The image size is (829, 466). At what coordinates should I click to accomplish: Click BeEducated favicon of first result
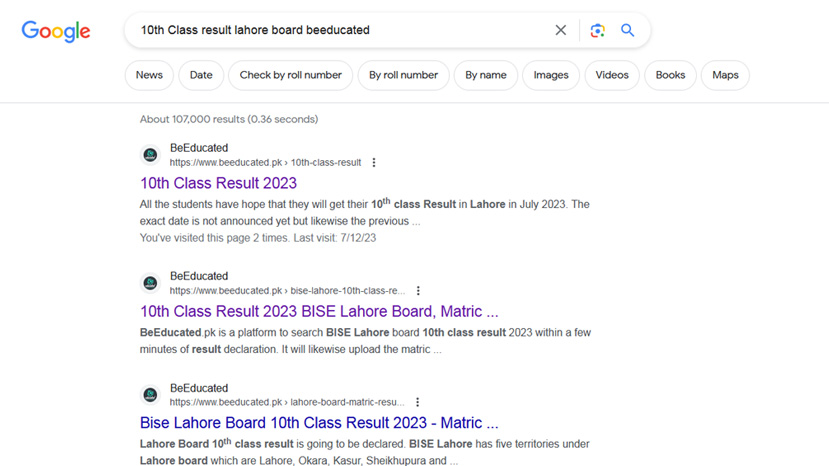tap(150, 155)
